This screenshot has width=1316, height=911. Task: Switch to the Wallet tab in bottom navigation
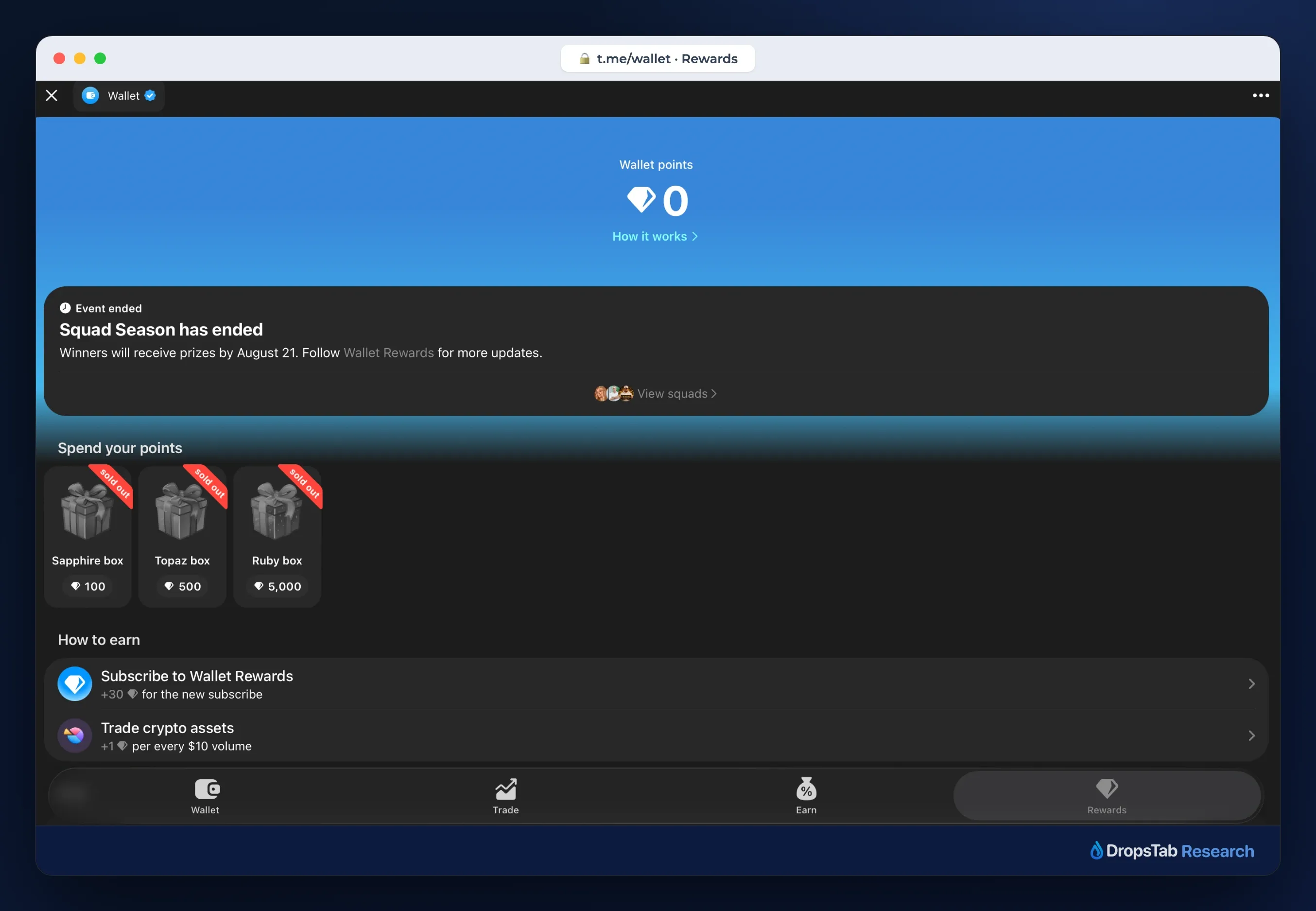pyautogui.click(x=206, y=796)
